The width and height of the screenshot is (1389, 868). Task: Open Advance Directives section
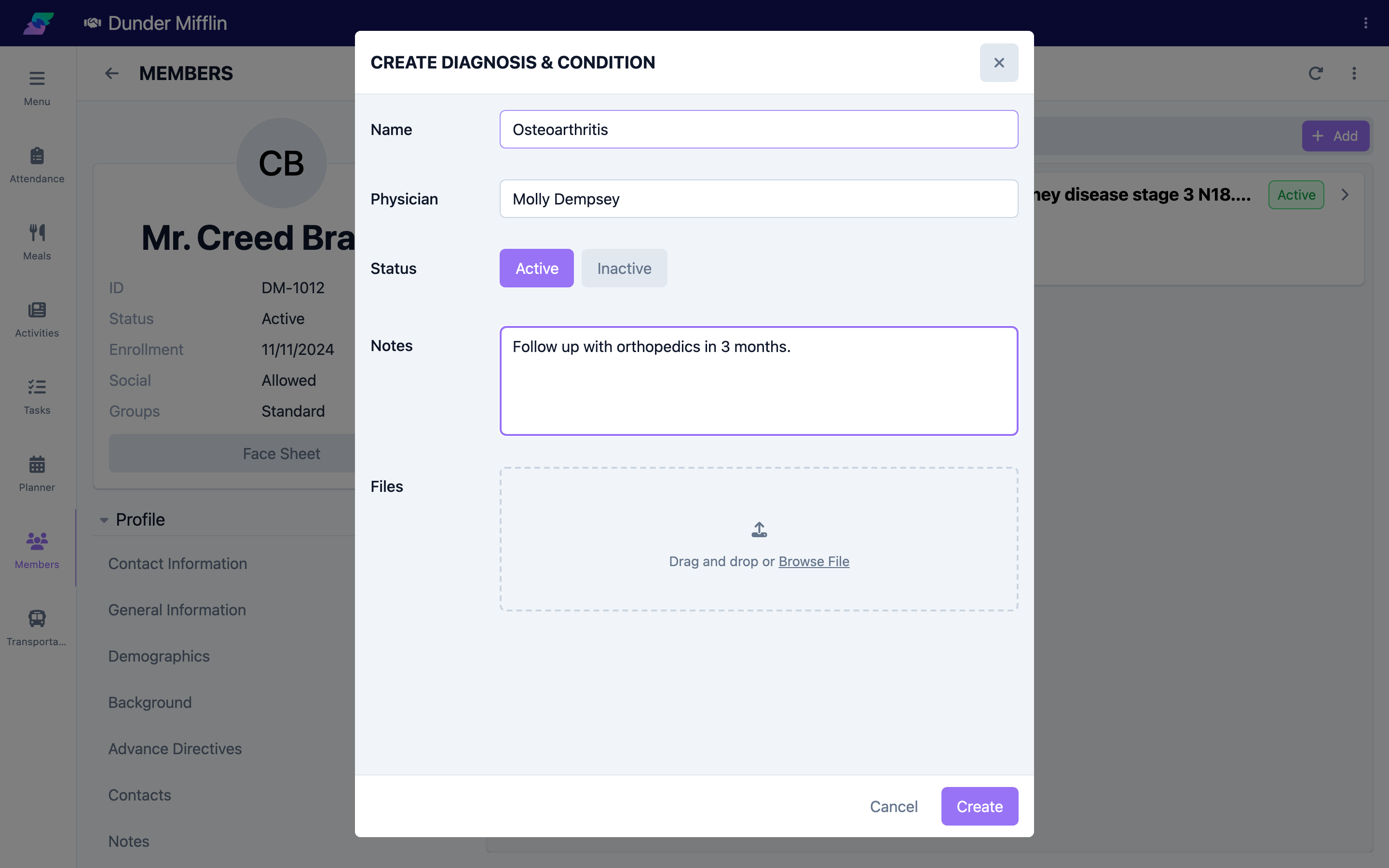click(175, 748)
